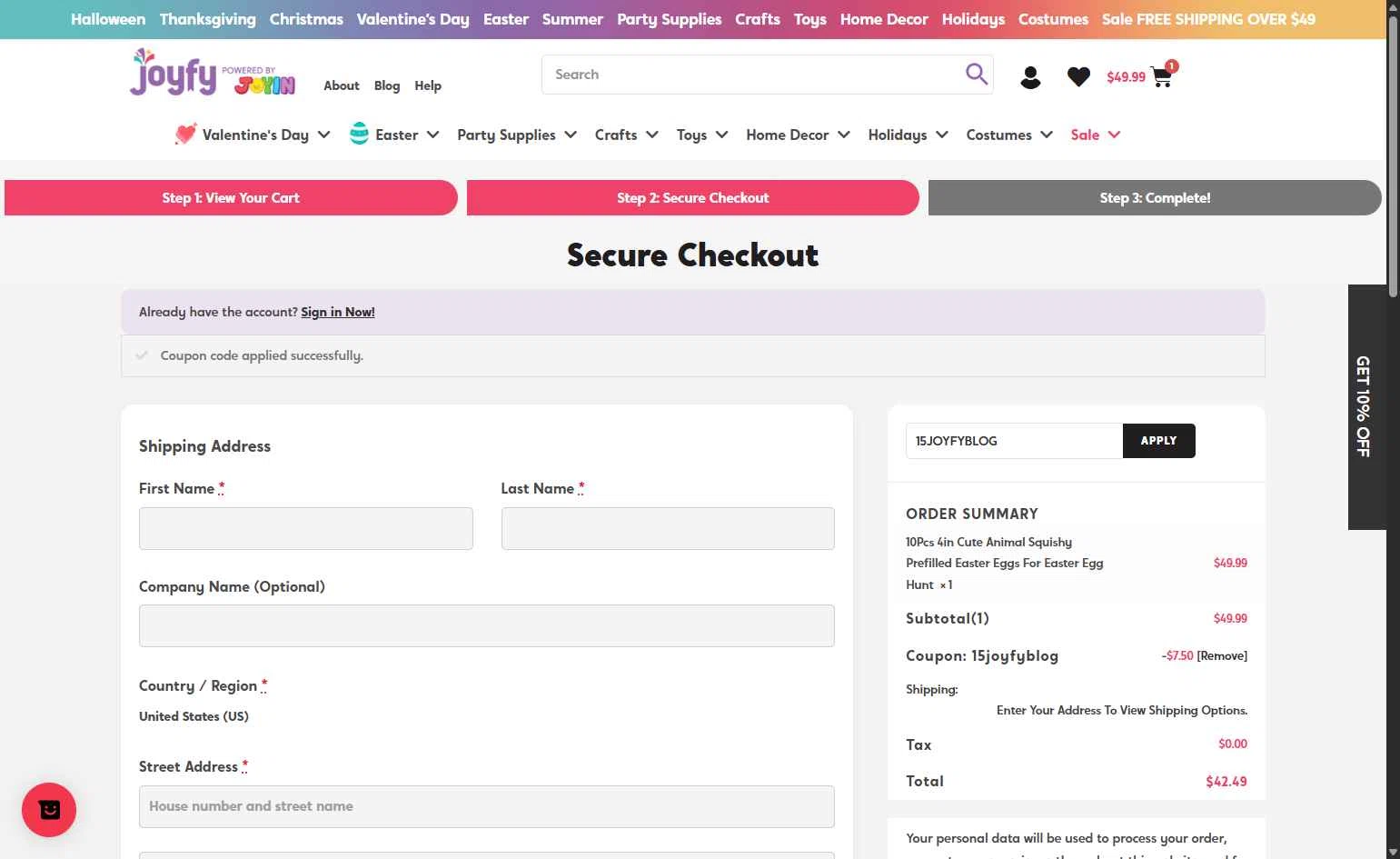
Task: Click the Valentine's Day heart icon
Action: point(185,135)
